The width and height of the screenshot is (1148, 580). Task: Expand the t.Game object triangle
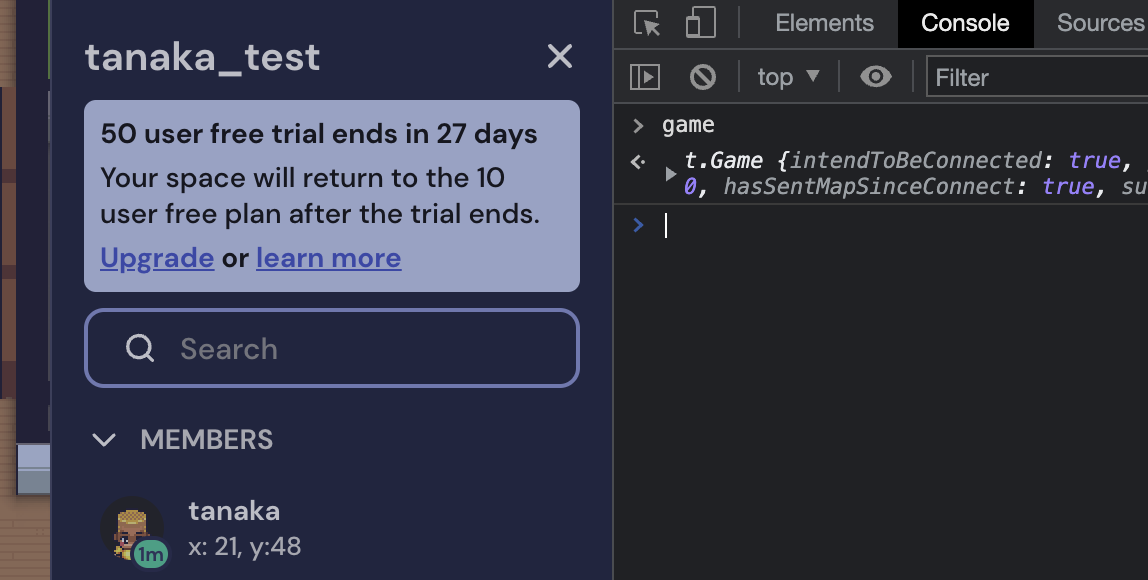click(671, 173)
